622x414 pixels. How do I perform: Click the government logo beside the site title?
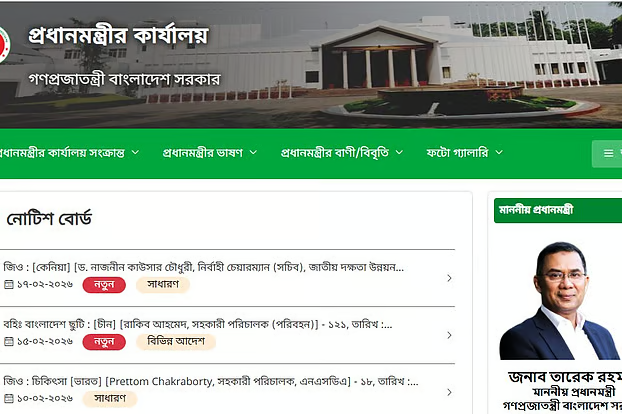tap(4, 44)
